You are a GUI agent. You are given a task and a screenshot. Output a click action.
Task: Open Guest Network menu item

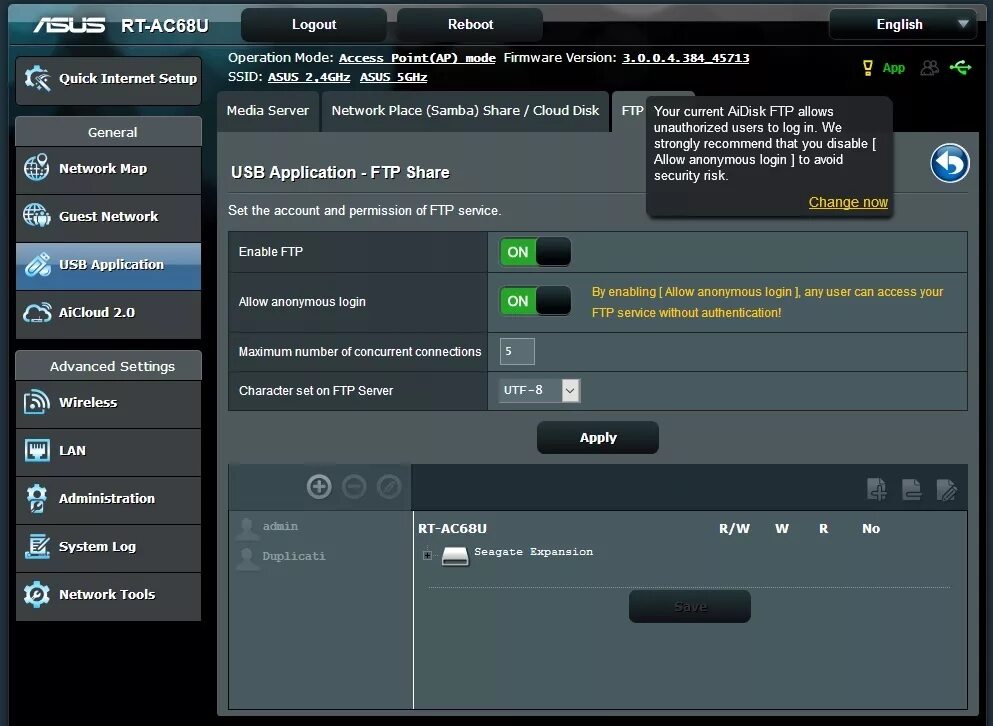click(108, 217)
